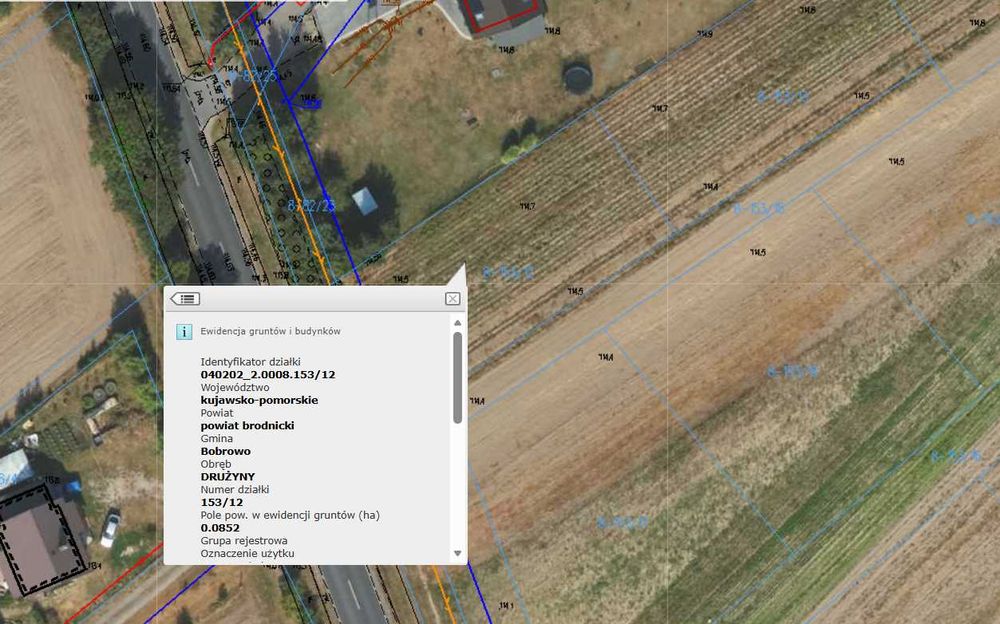Click the 'Identyfikator działki' label
Image resolution: width=1000 pixels, height=624 pixels.
tap(250, 362)
